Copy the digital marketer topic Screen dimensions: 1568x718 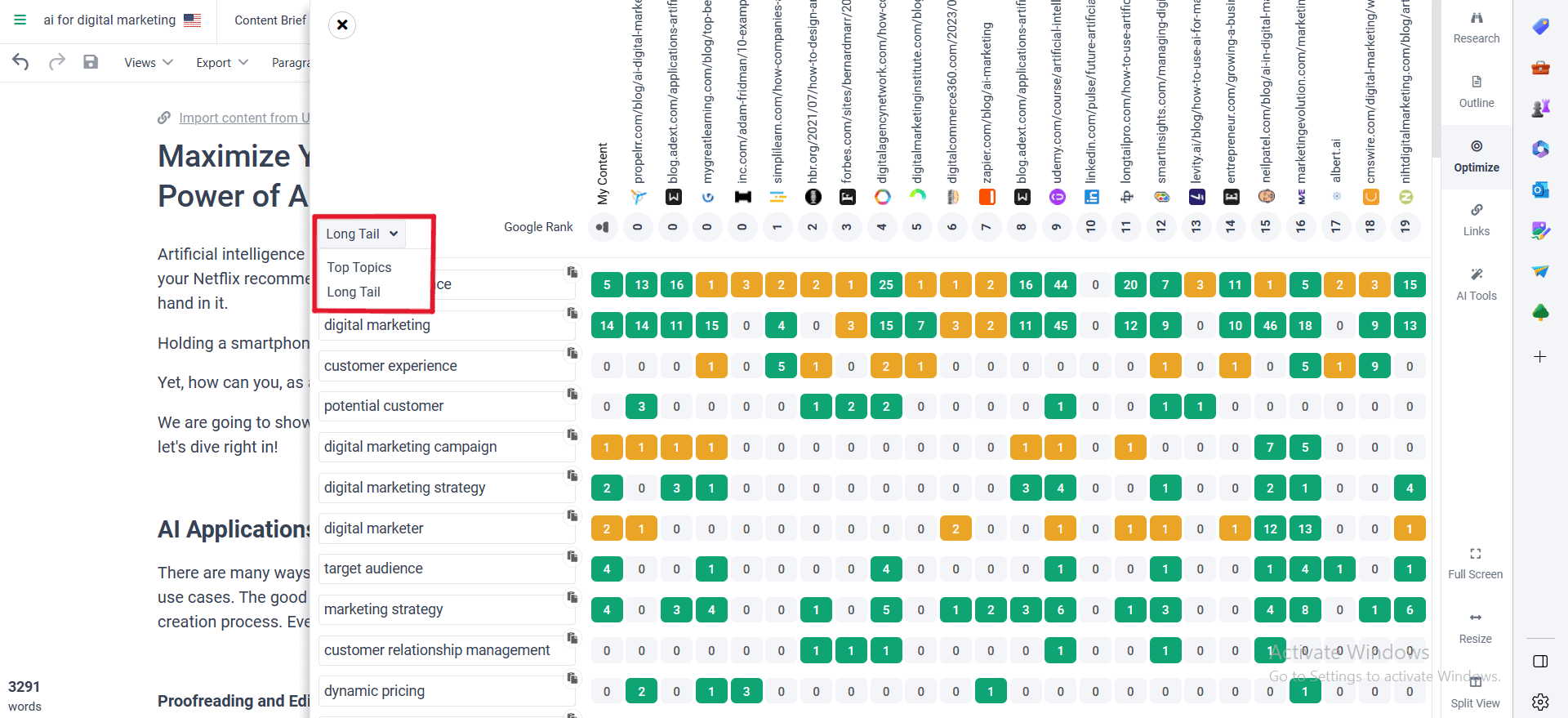[x=572, y=515]
